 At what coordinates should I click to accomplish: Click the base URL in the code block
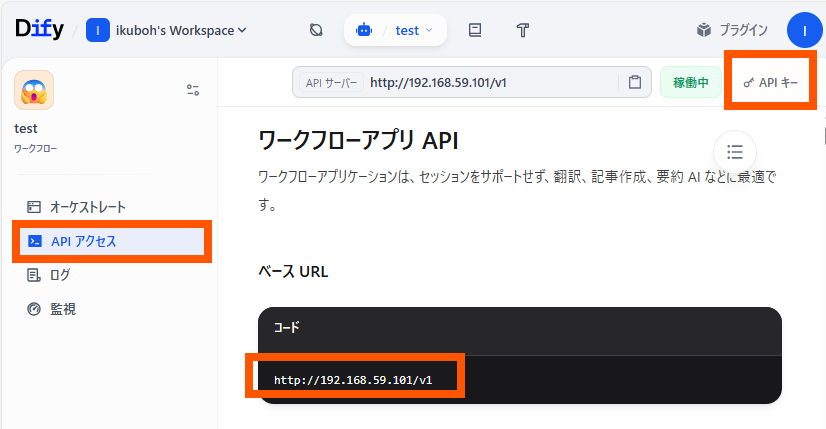click(x=355, y=379)
